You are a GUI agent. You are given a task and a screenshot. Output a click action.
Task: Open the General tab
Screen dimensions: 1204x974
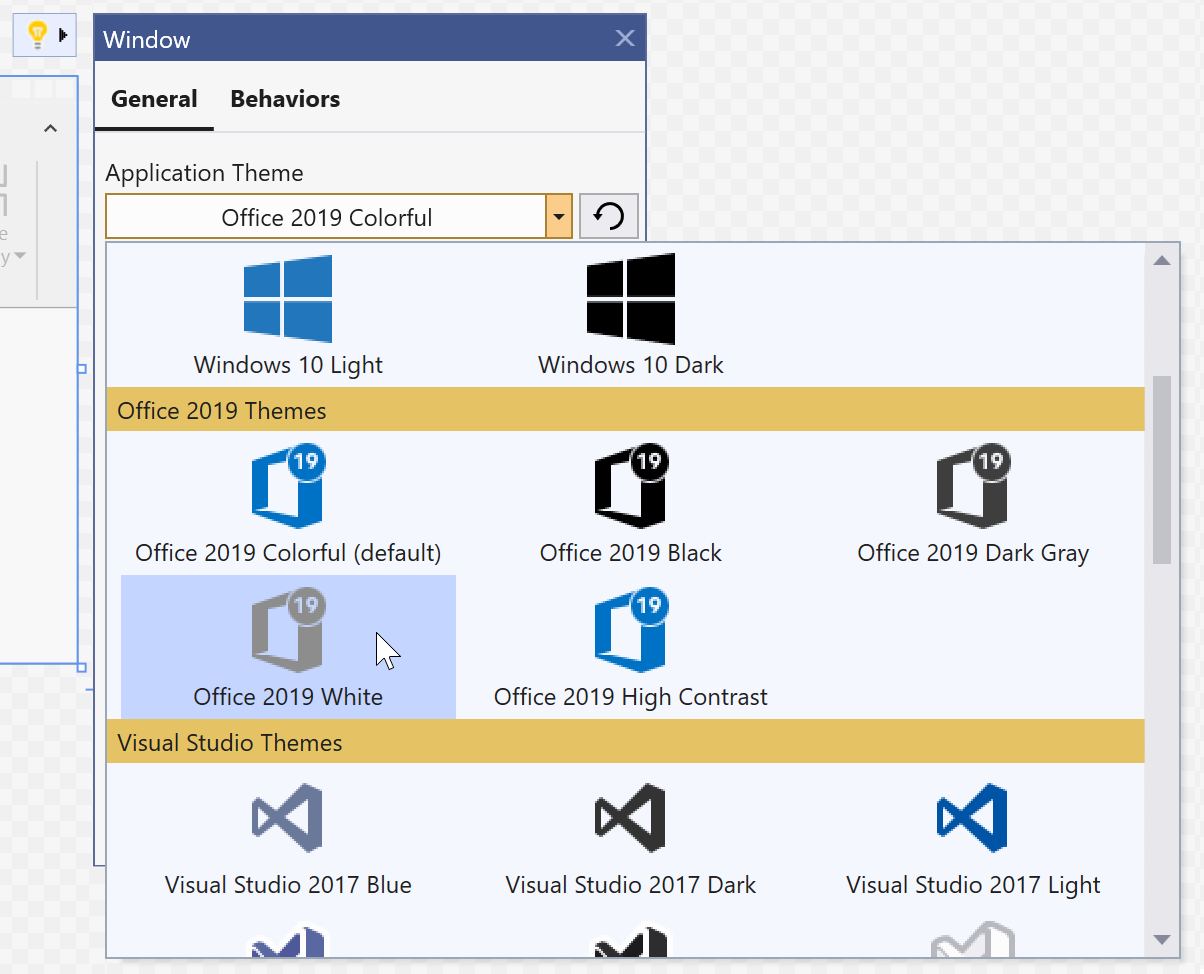click(x=154, y=99)
